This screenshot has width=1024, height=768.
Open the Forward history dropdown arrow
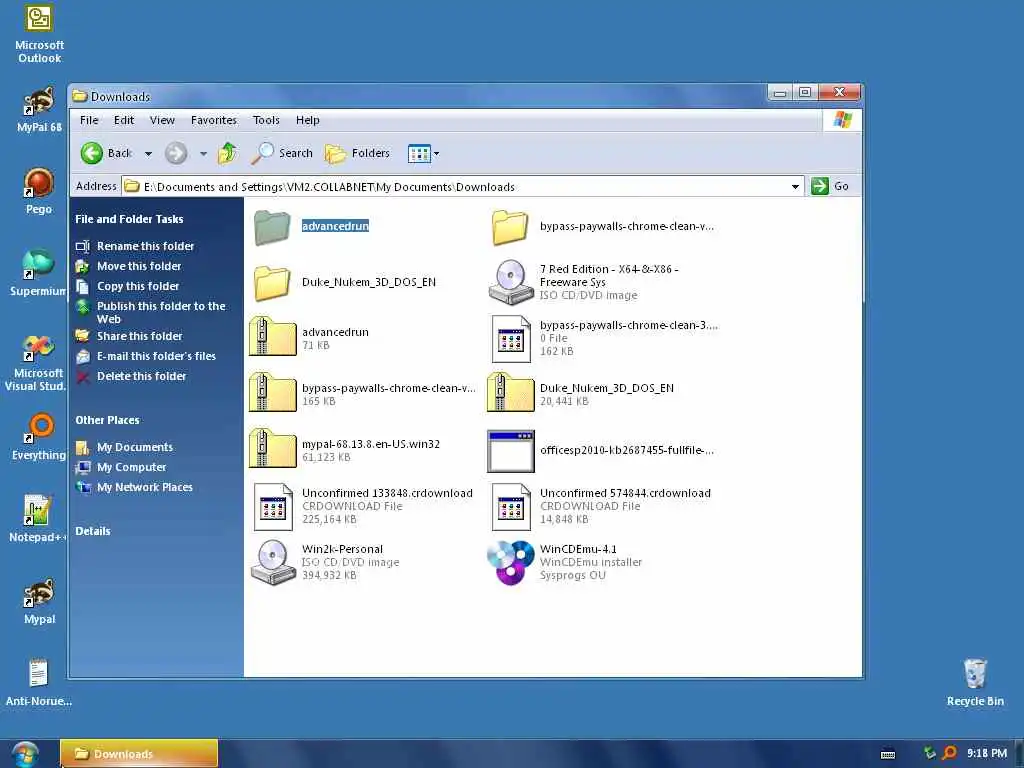click(x=203, y=154)
